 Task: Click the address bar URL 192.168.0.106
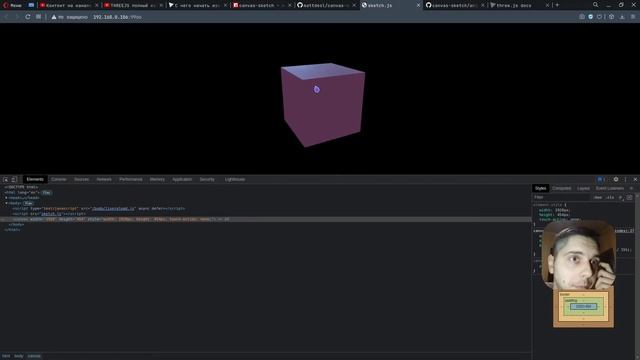(117, 17)
